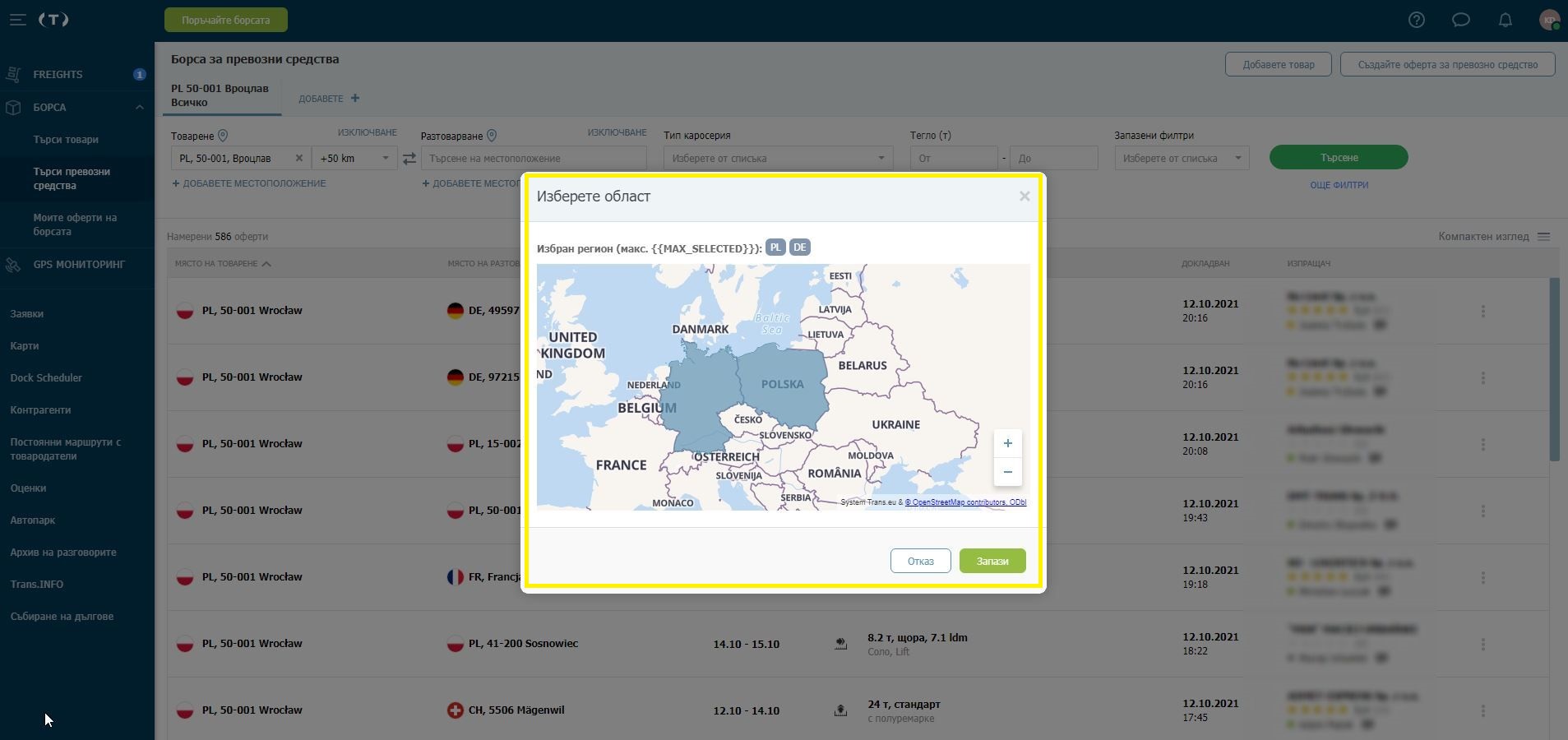Remove the PL selected region tag
The height and width of the screenshot is (740, 1568).
pos(775,247)
